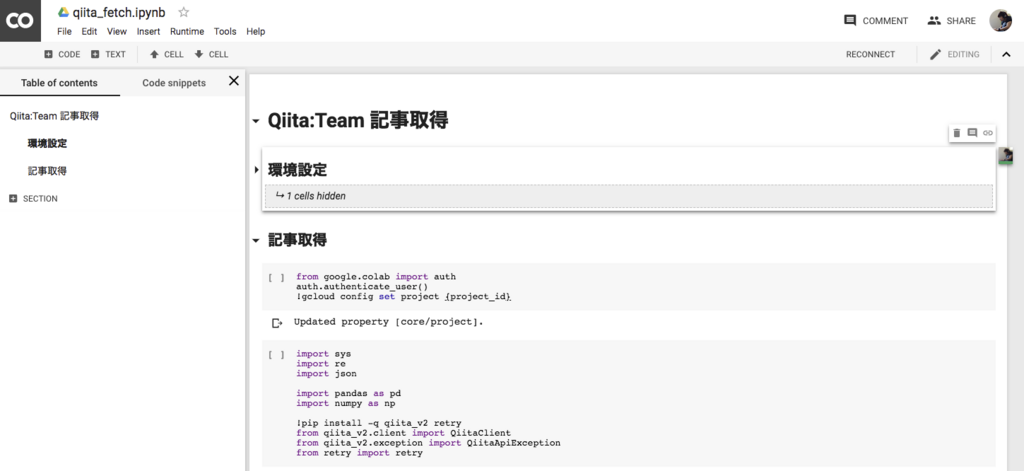Click Reconnect to the runtime
1024x471 pixels.
click(x=870, y=54)
